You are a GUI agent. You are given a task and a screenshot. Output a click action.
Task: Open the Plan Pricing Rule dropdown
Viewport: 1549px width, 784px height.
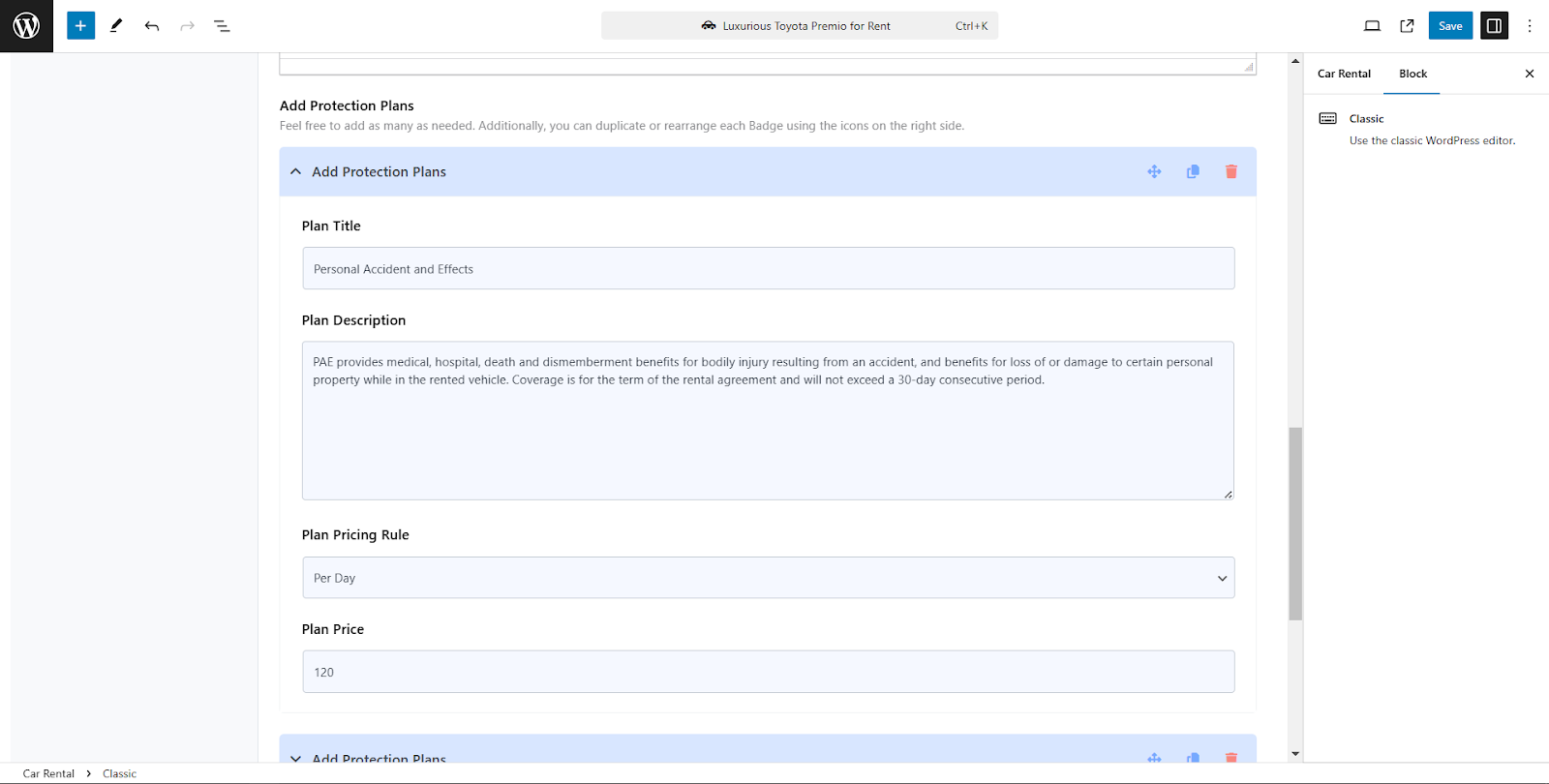click(x=768, y=578)
